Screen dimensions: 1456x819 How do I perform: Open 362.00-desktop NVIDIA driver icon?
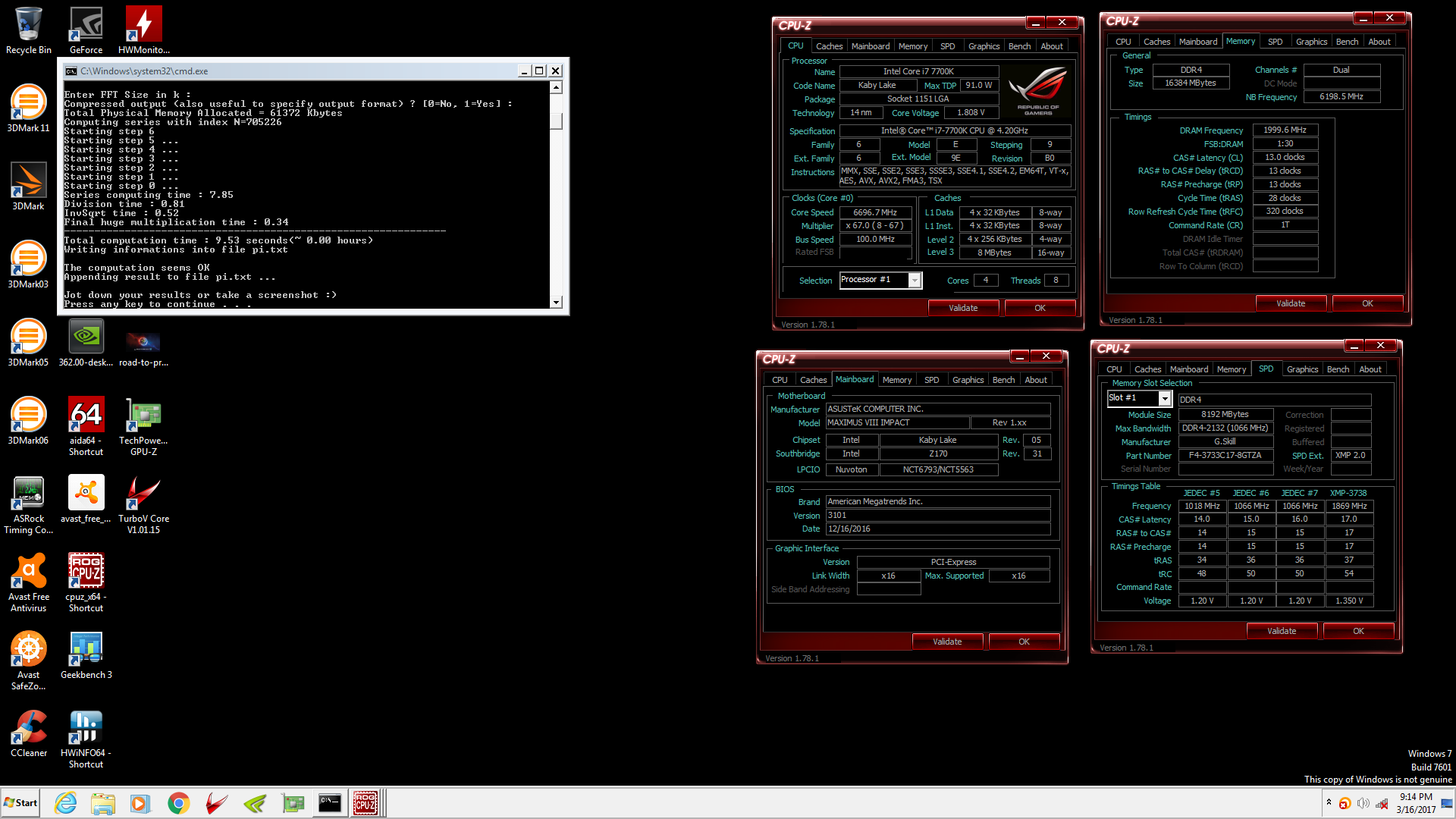coord(86,343)
